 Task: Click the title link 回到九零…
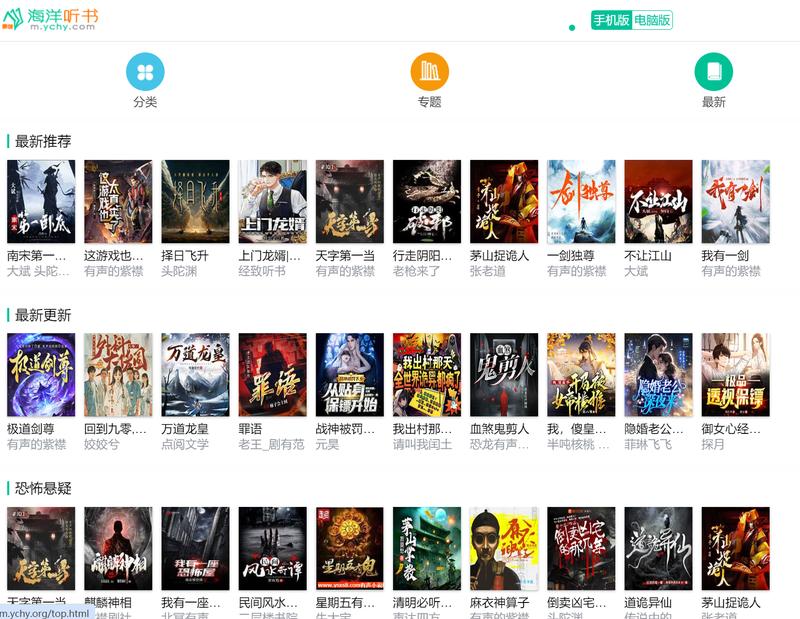115,429
